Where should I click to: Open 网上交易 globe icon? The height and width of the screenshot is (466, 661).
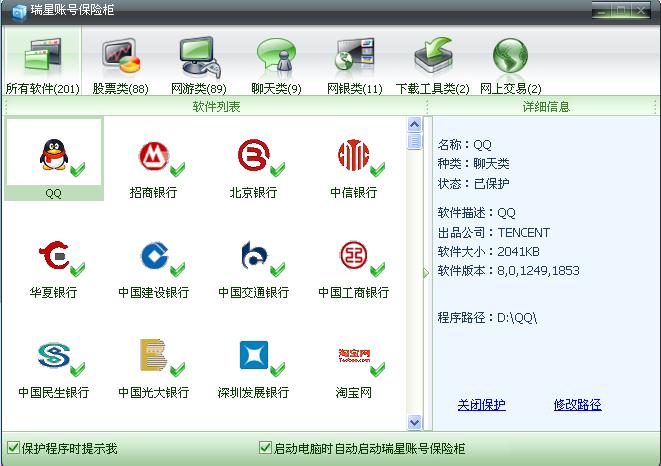(511, 55)
